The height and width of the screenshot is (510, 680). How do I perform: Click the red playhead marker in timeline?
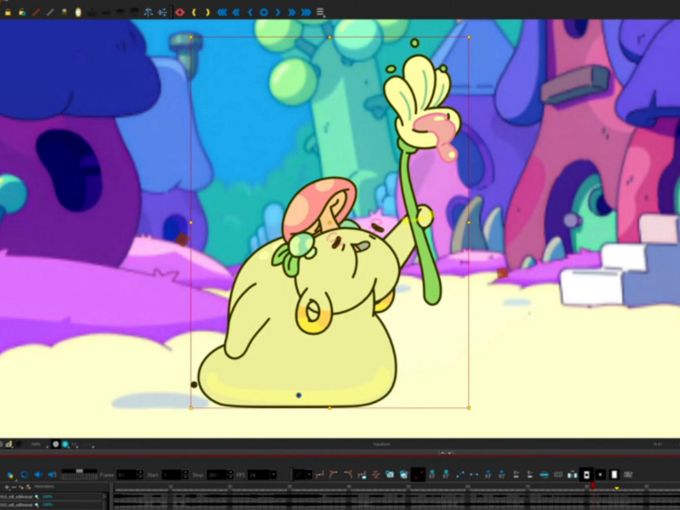pos(593,486)
